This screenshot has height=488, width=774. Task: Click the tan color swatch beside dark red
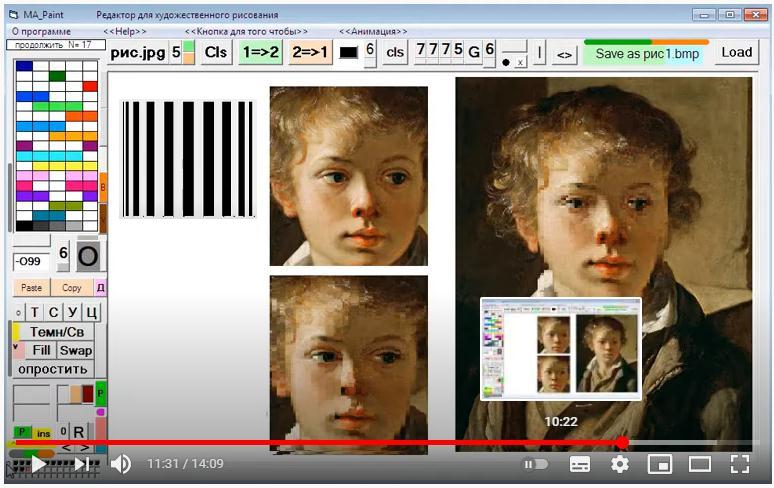(76, 394)
